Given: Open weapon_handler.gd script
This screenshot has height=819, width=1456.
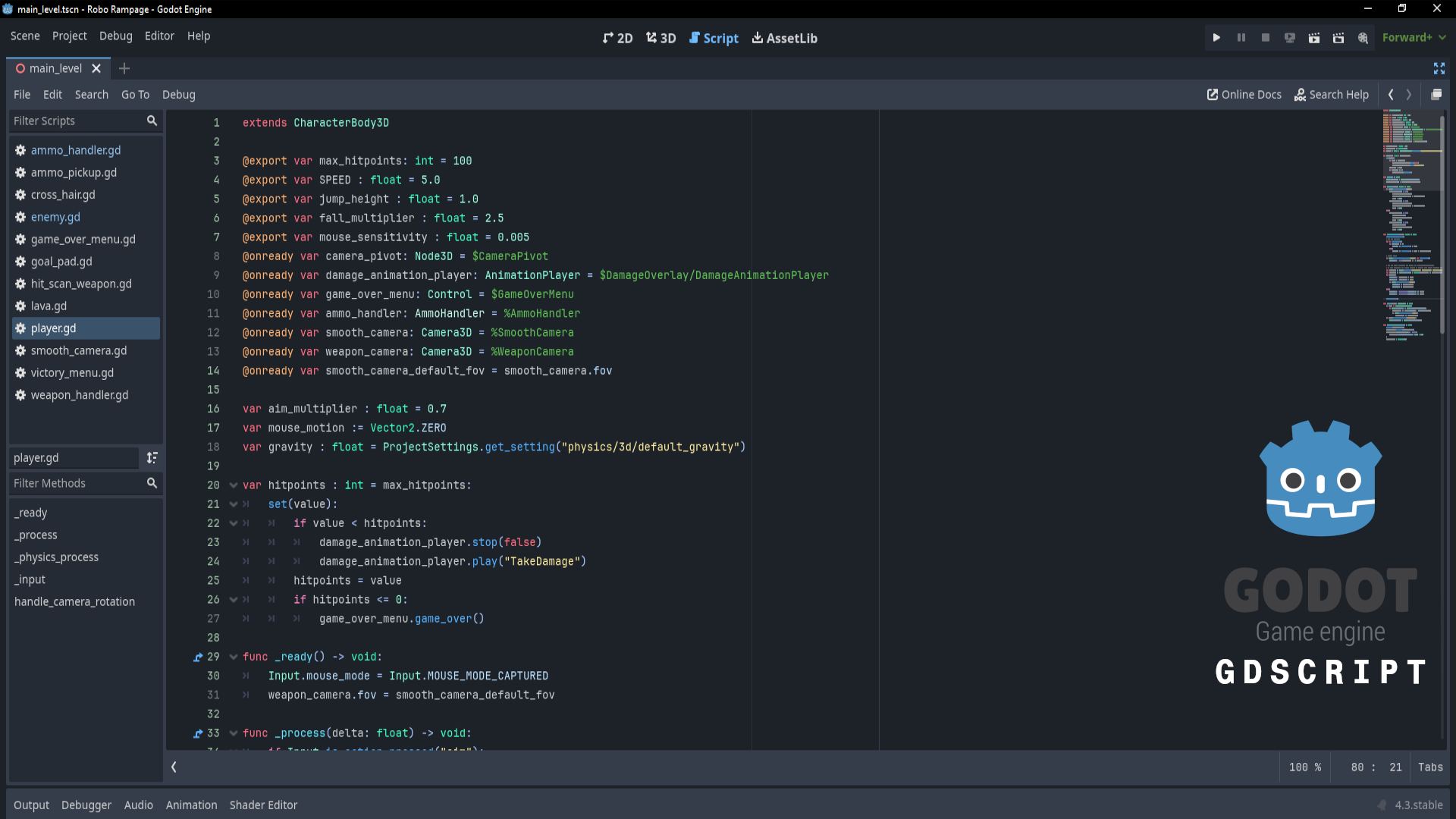Looking at the screenshot, I should pos(85,395).
